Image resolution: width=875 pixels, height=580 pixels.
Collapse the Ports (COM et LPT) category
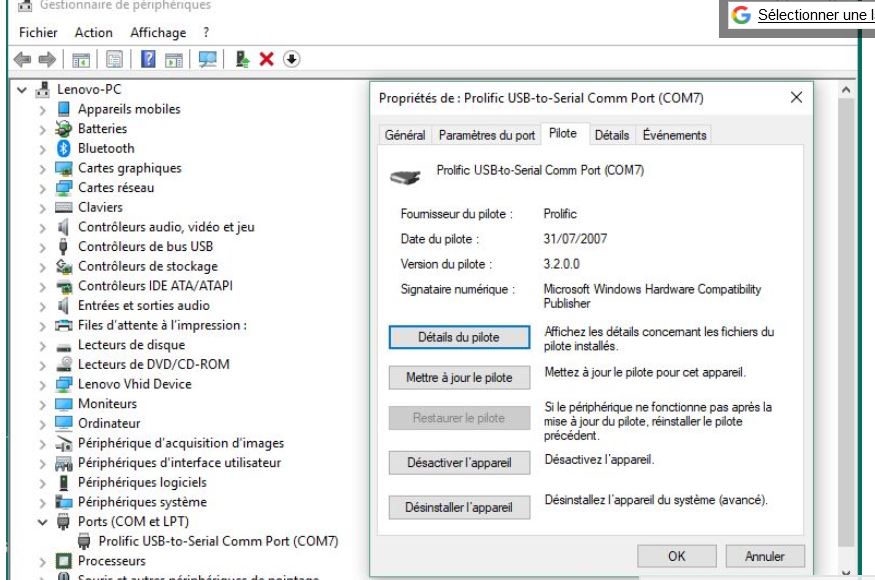42,522
